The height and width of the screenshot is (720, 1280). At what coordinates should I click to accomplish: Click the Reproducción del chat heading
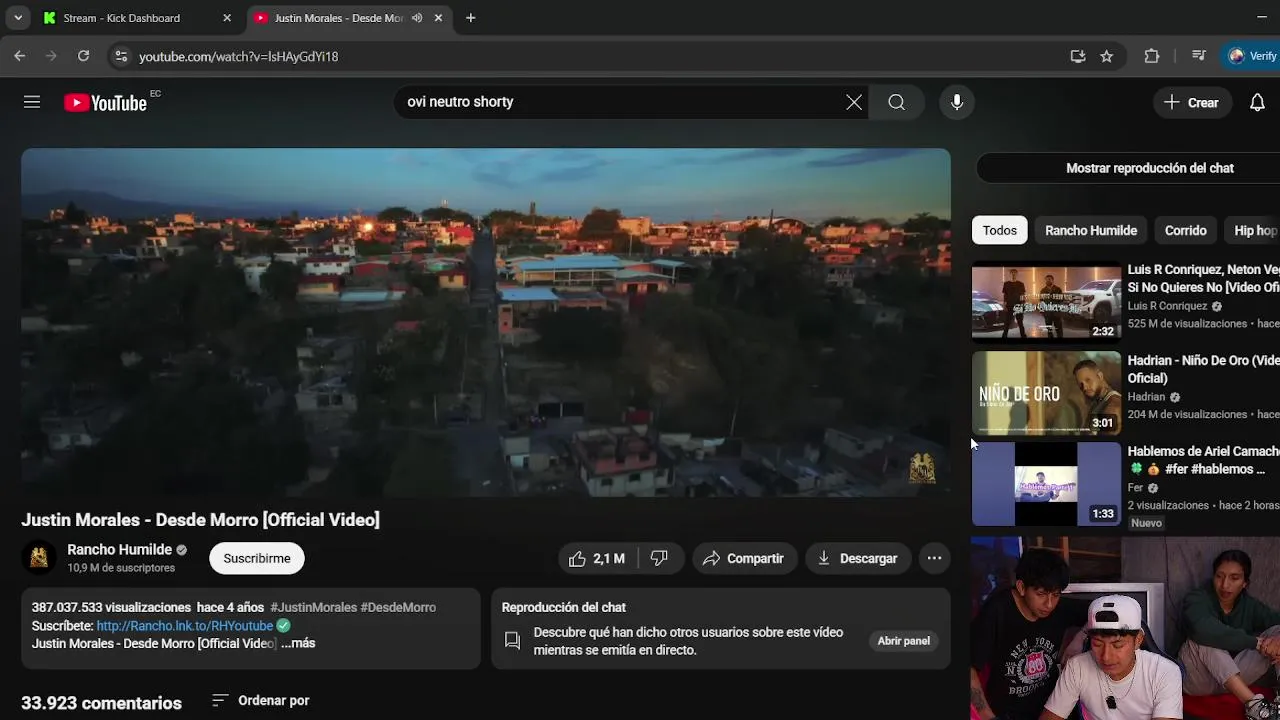[564, 607]
